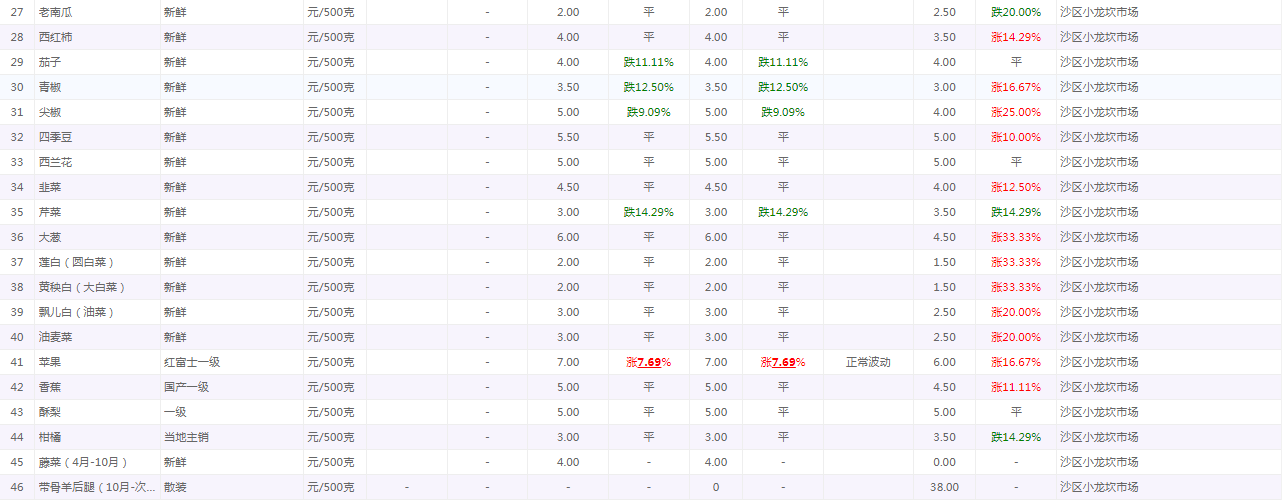Click 涨12.50% in the 韭菜 row
Viewport: 1282px width, 500px height.
coord(1016,187)
